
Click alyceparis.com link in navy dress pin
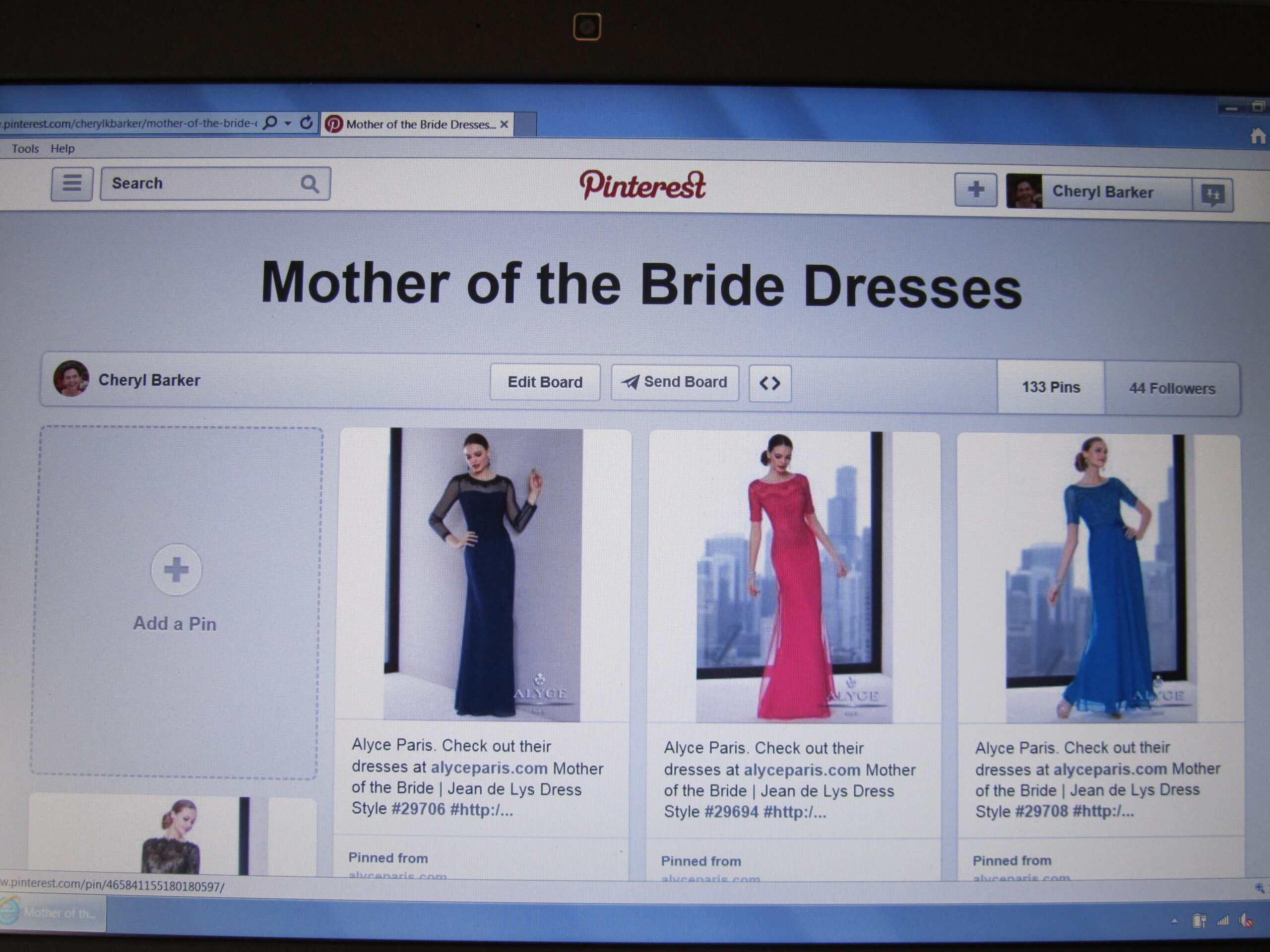click(489, 768)
